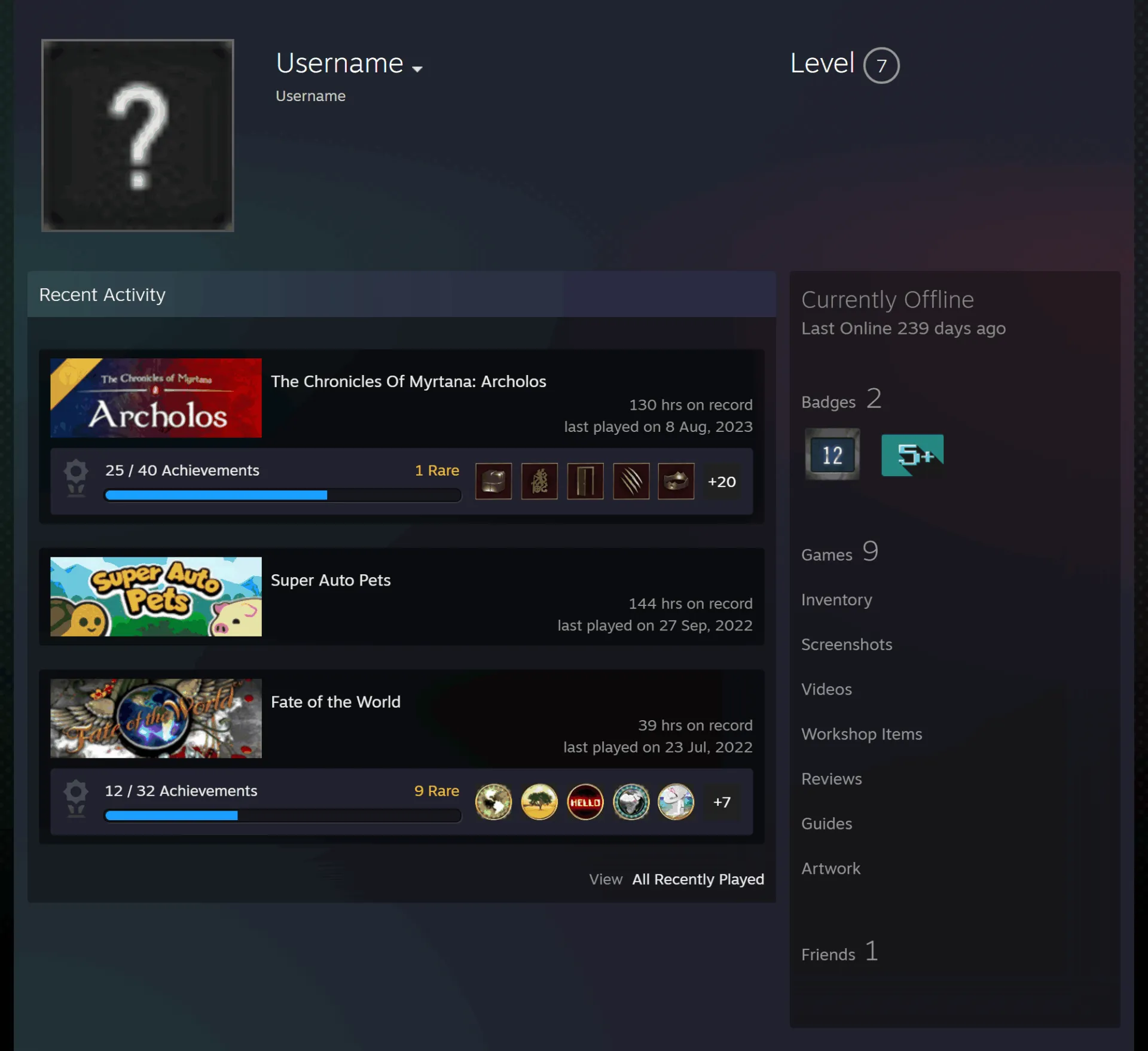Image resolution: width=1148 pixels, height=1051 pixels.
Task: Open 25 / 40 Achievements for Archolos
Action: pyautogui.click(x=182, y=470)
